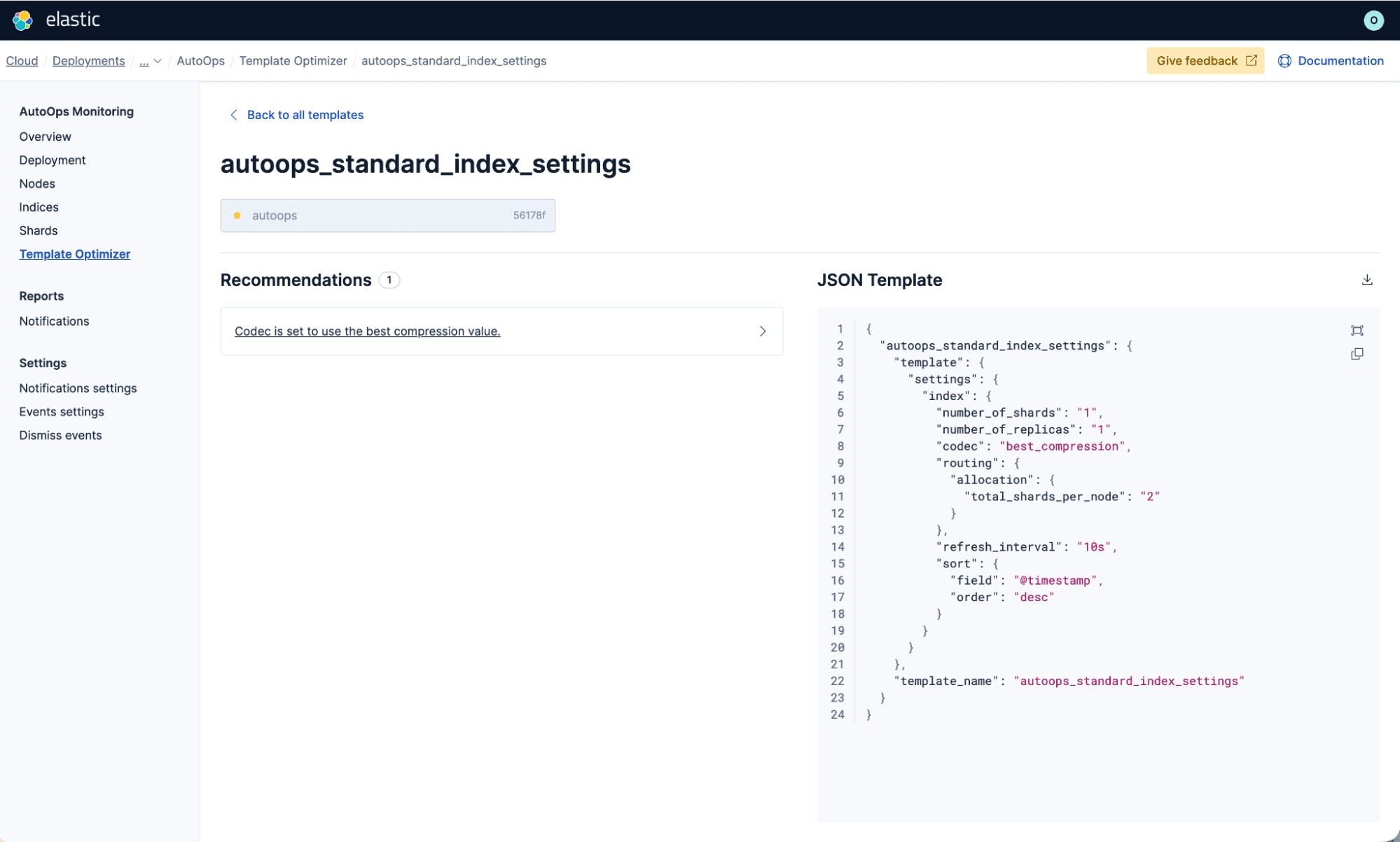Open Overview in the sidebar

click(46, 137)
